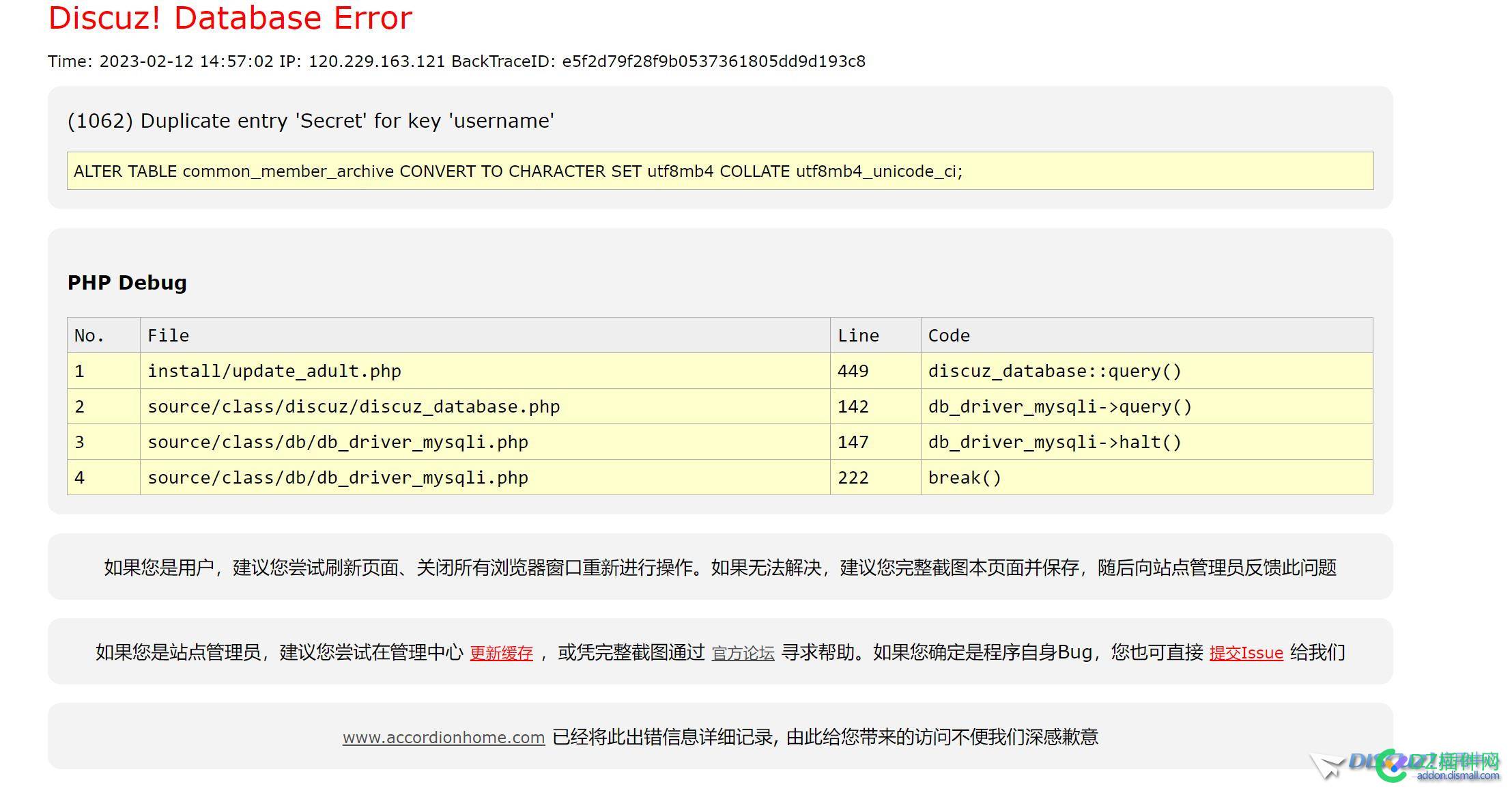Select the Time 2023-02-12 BackTraceID line
1512x793 pixels.
[x=457, y=61]
